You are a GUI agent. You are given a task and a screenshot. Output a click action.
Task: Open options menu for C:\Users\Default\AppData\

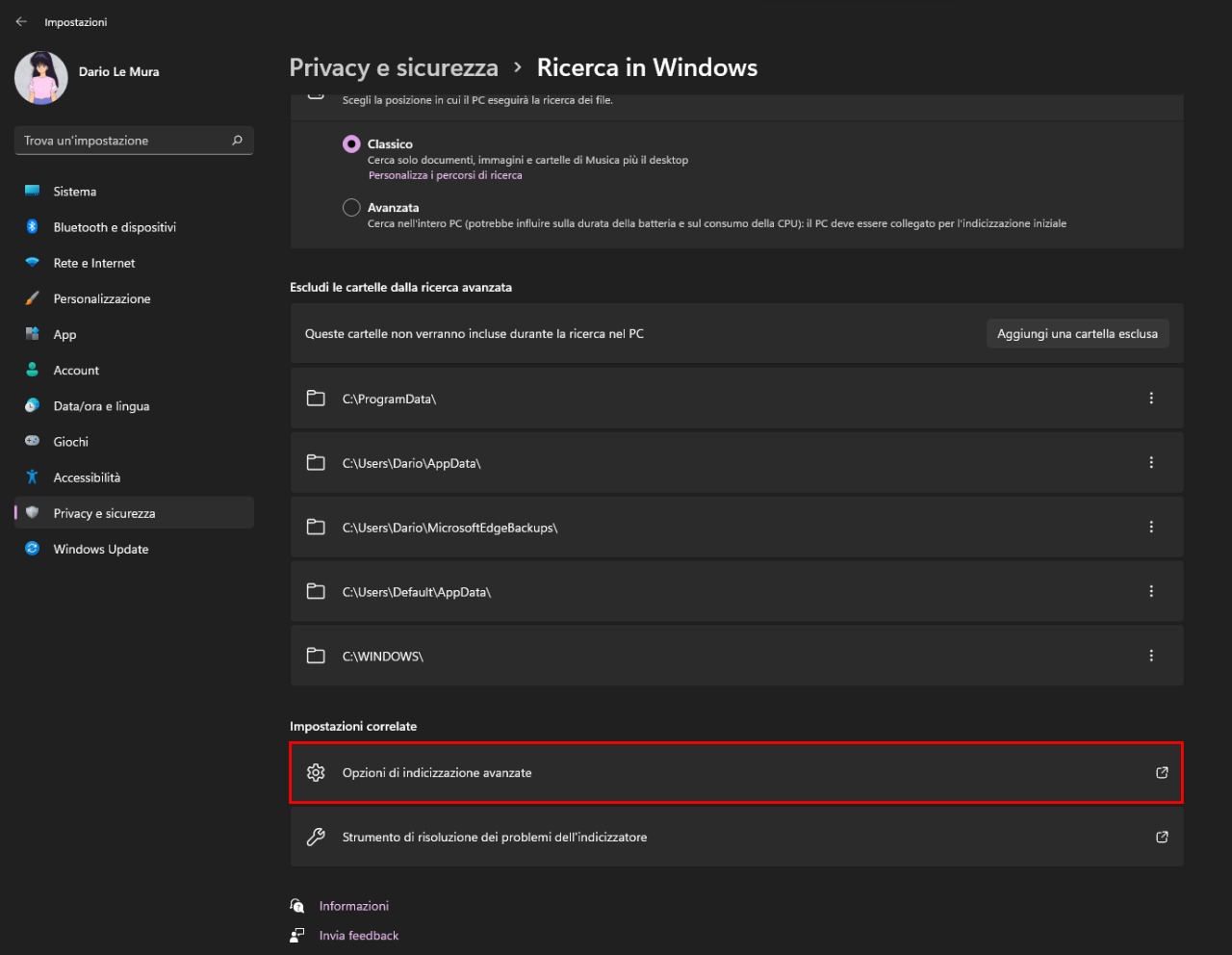(1151, 591)
